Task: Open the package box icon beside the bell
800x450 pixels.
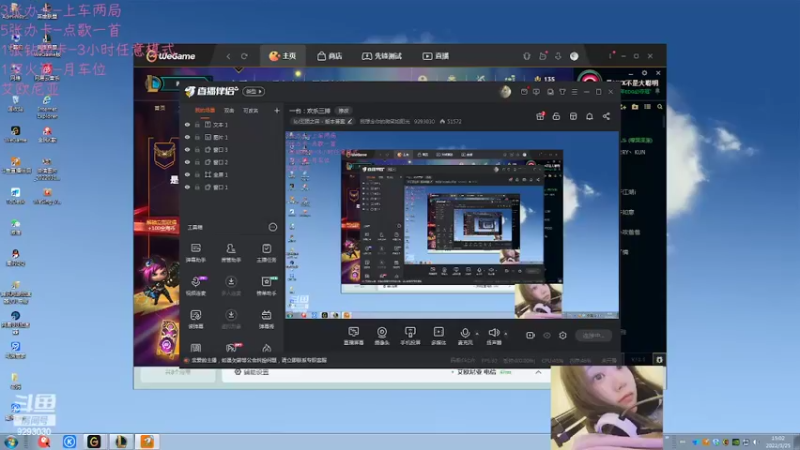Action: (573, 116)
